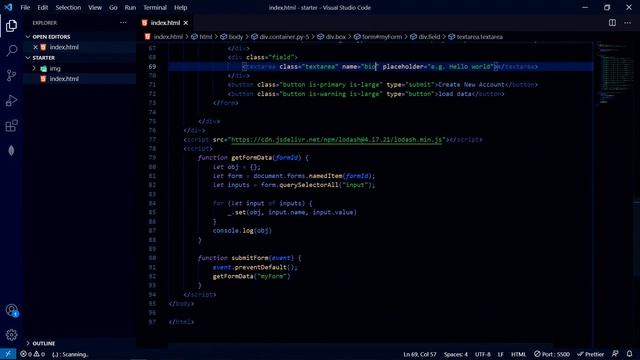Click HTML language mode in status bar
Image resolution: width=640 pixels, height=360 pixels.
tap(518, 354)
